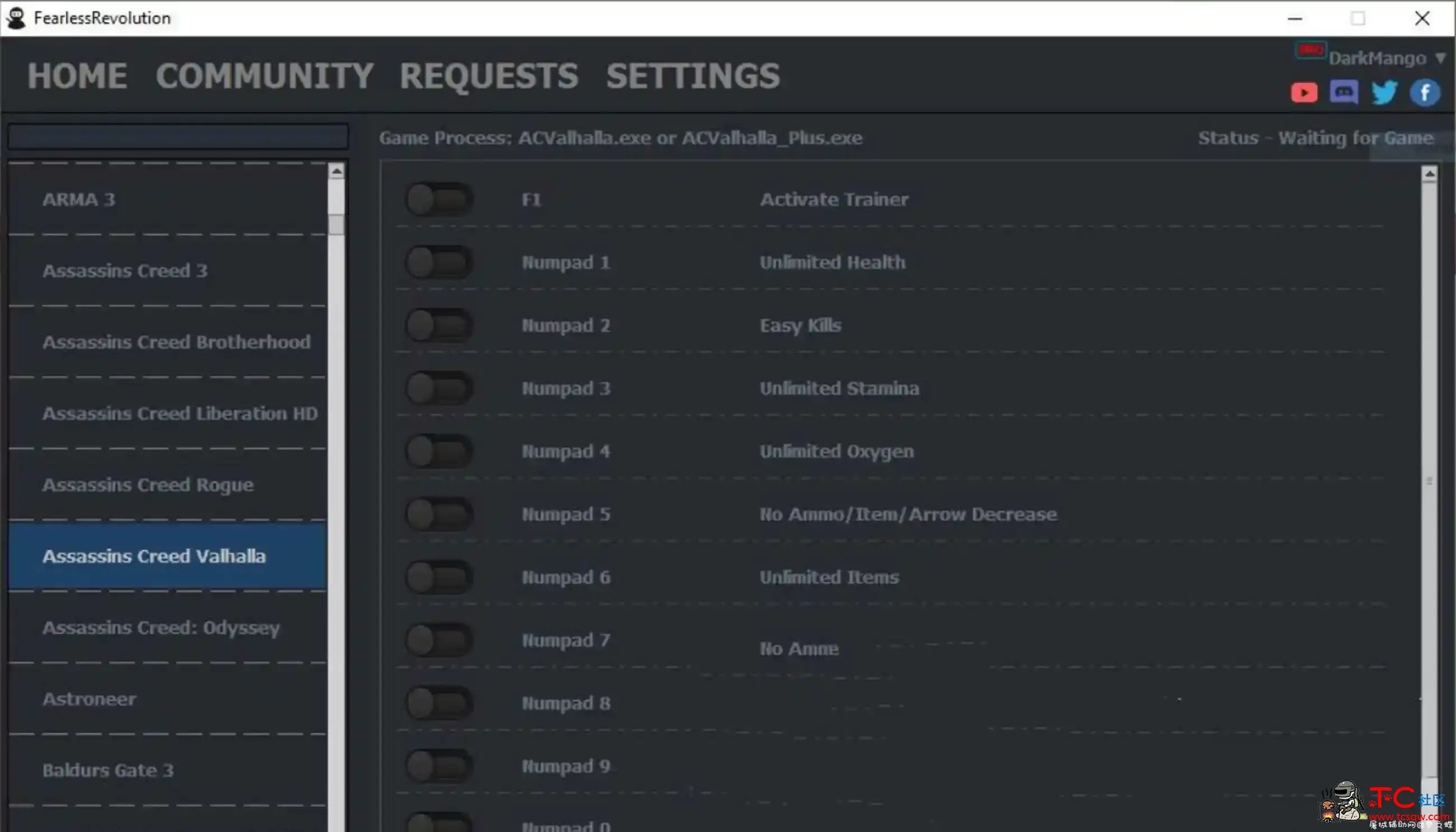
Task: Open the HOME navigation tab
Action: tap(77, 75)
